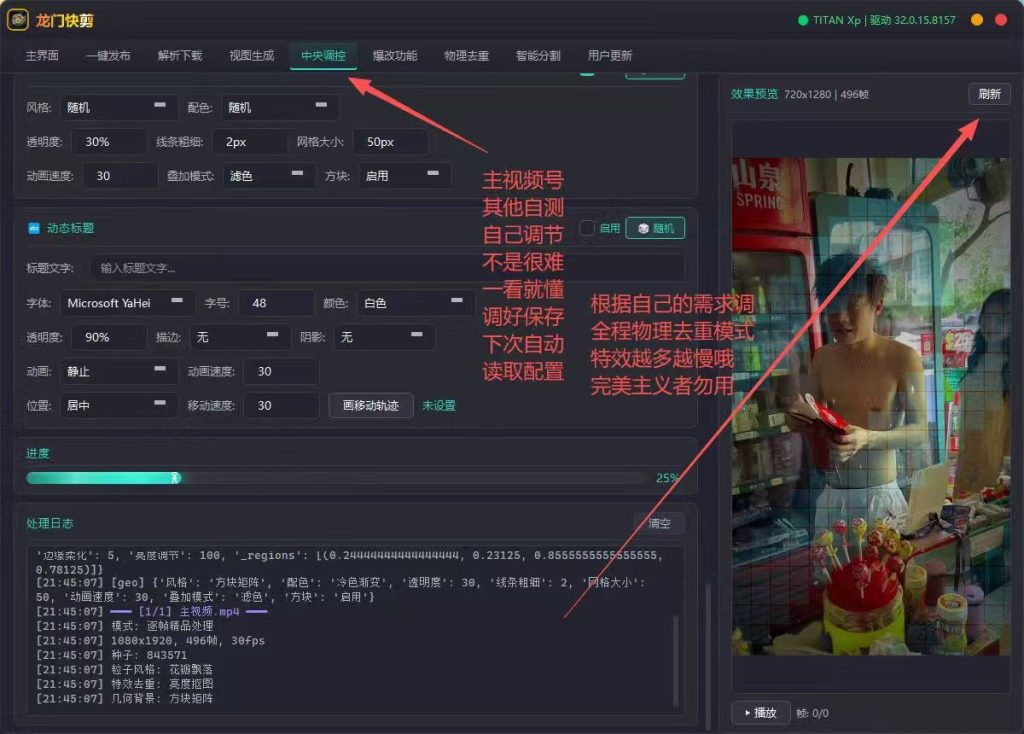
Task: Click the title 动画速度 30 field
Action: (x=281, y=371)
